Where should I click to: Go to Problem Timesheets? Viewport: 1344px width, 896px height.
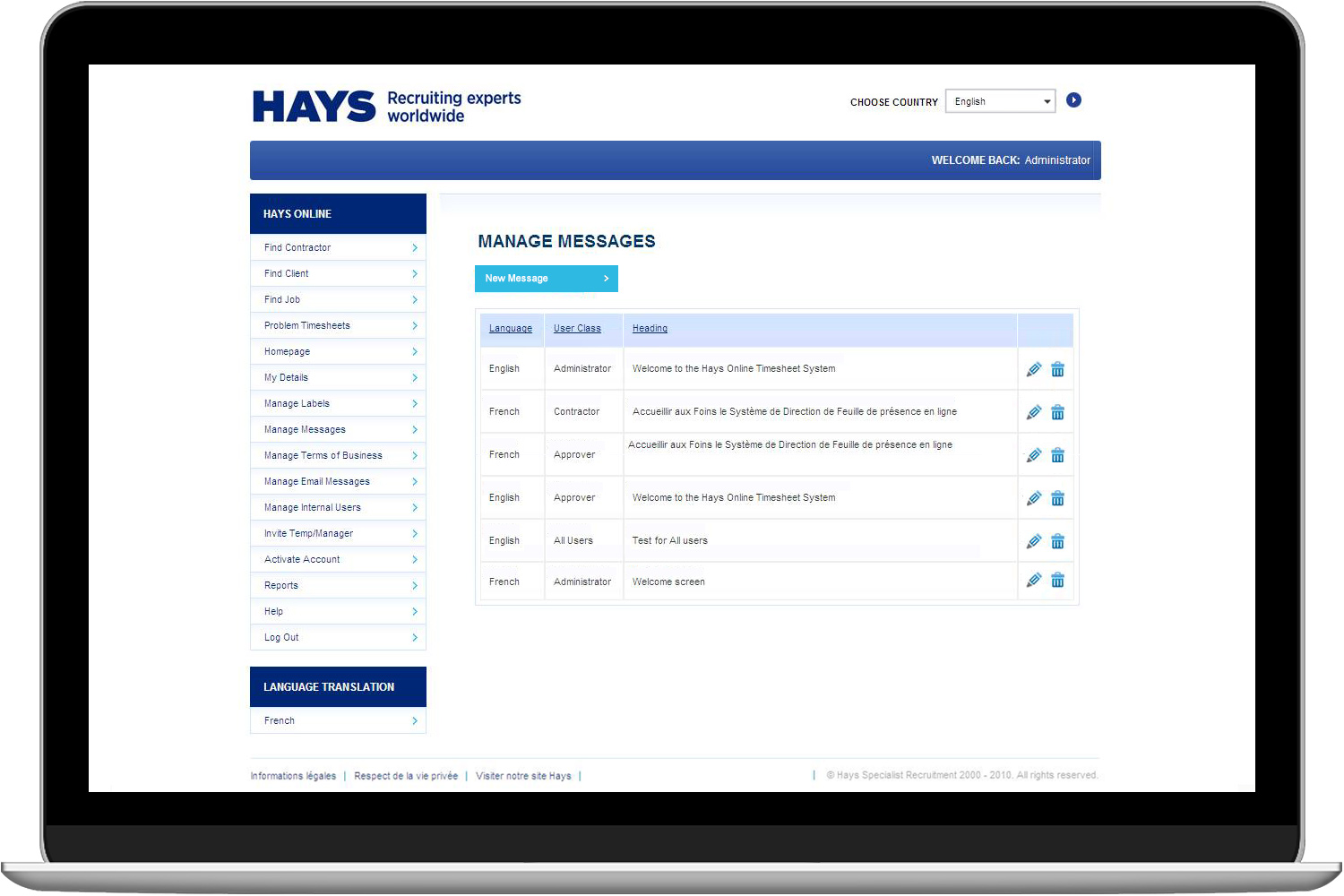point(338,325)
